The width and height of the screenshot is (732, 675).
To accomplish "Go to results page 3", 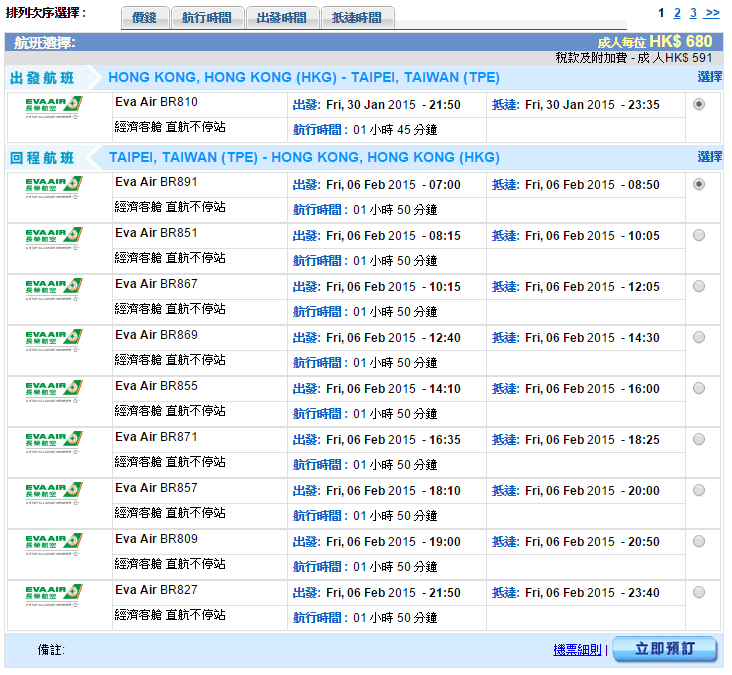I will pyautogui.click(x=693, y=13).
